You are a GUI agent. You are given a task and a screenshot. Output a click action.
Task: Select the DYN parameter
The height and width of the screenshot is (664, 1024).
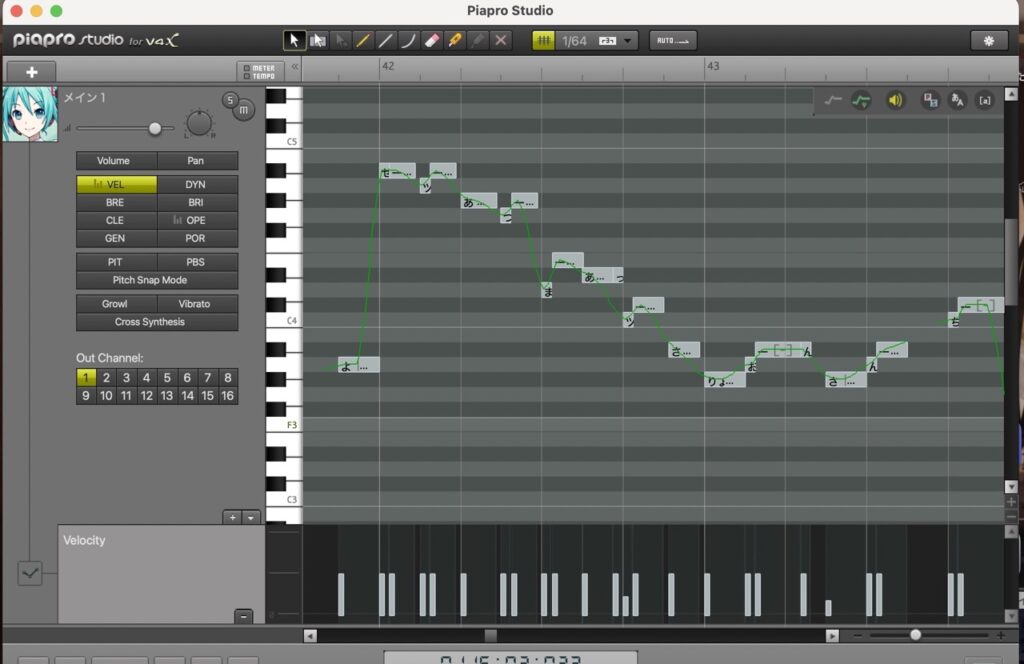pyautogui.click(x=197, y=185)
